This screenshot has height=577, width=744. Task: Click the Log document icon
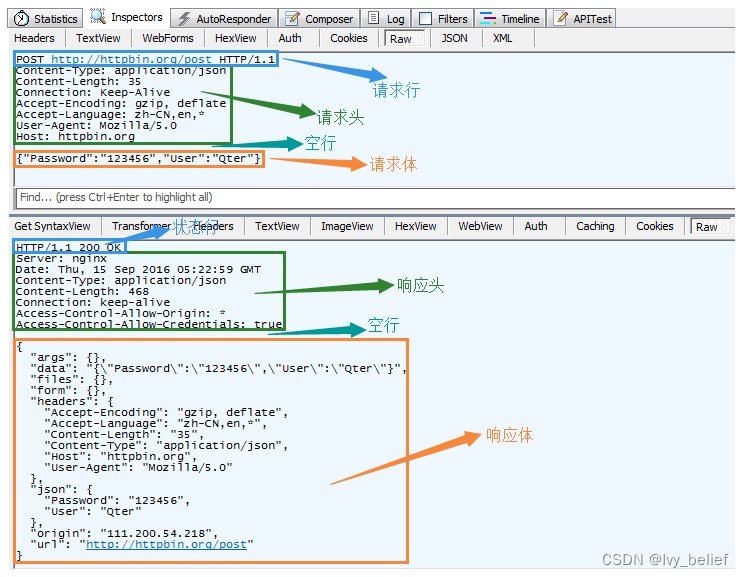point(374,18)
